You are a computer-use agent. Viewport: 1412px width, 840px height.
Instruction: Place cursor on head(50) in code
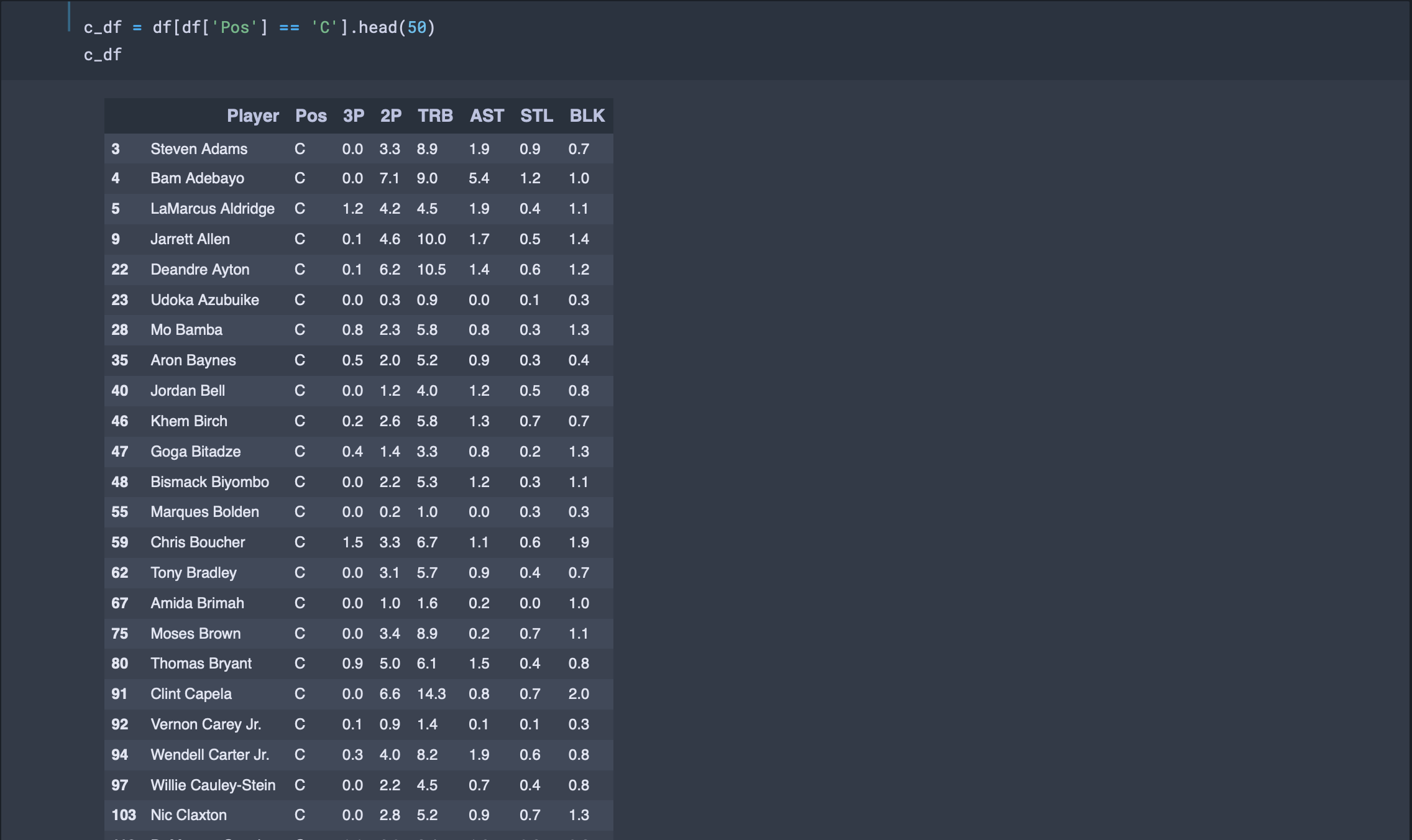click(397, 27)
